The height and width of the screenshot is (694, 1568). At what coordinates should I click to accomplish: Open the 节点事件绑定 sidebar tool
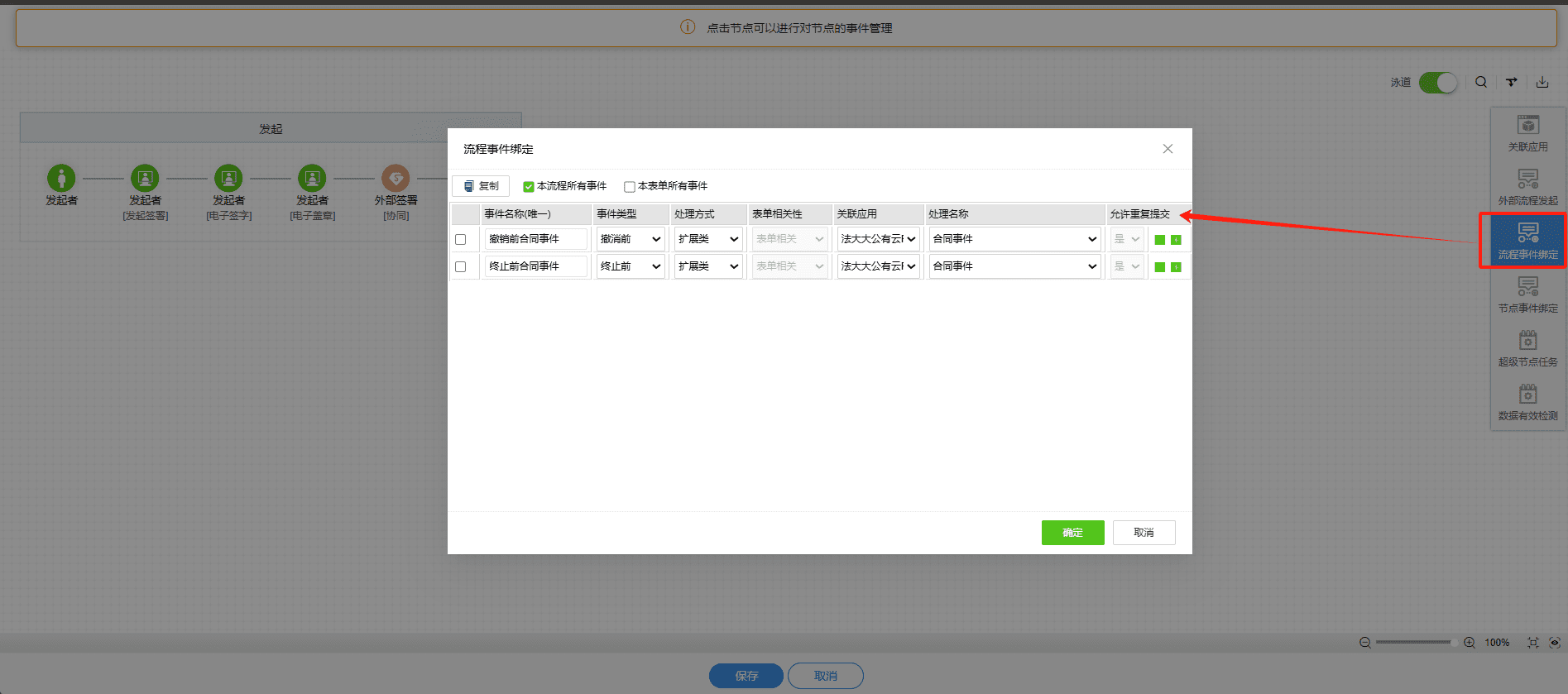pyautogui.click(x=1527, y=295)
